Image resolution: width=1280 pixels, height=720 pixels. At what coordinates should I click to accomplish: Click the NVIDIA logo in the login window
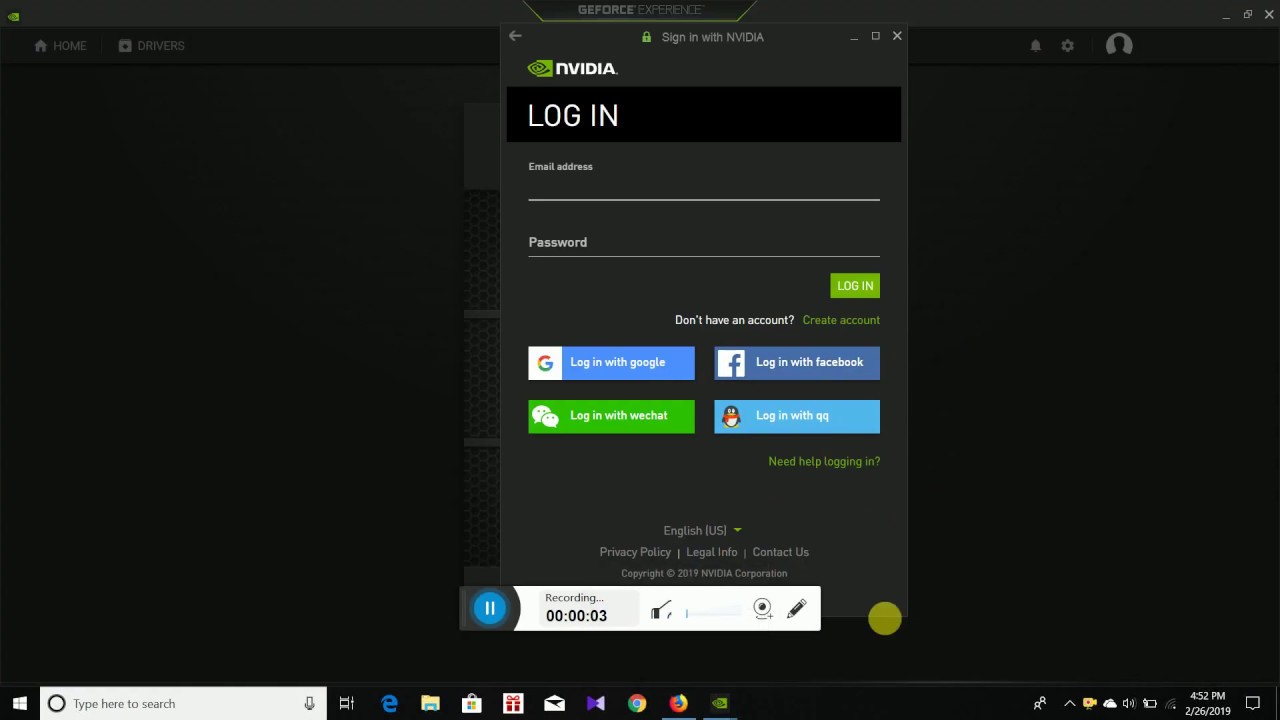pos(572,68)
